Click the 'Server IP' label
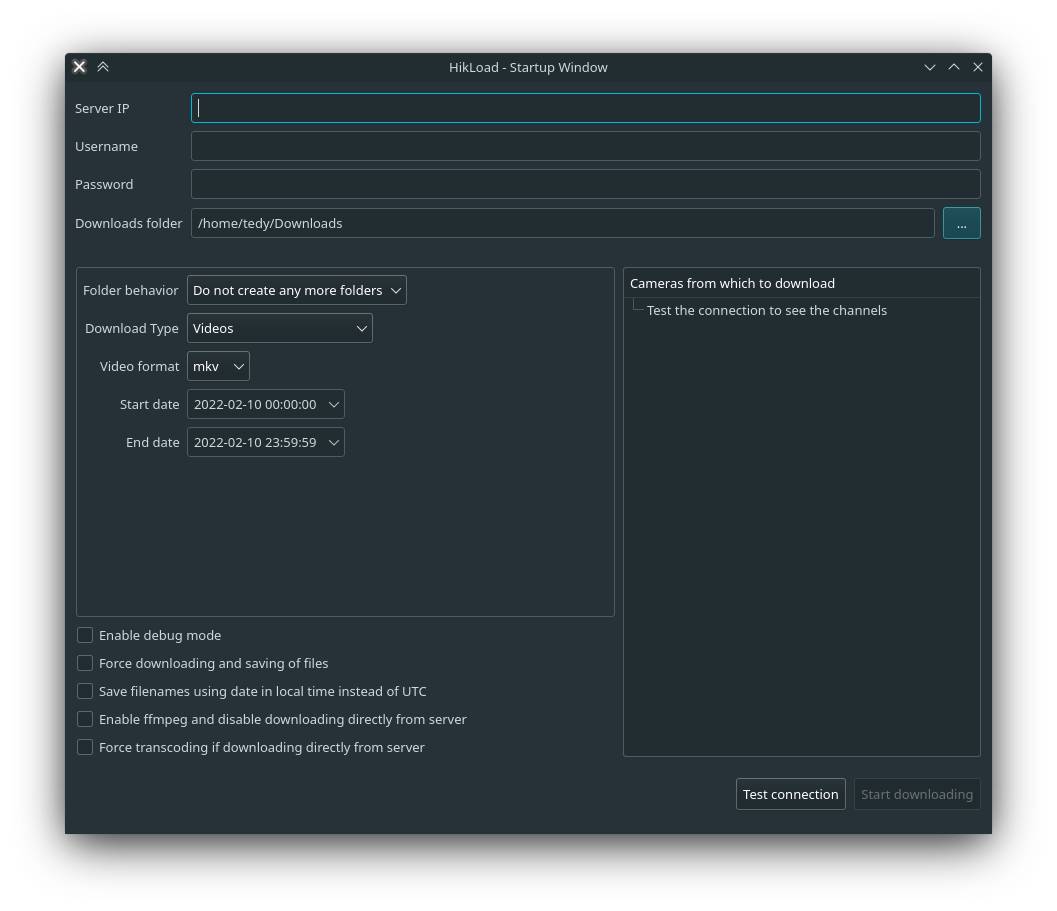 [102, 109]
